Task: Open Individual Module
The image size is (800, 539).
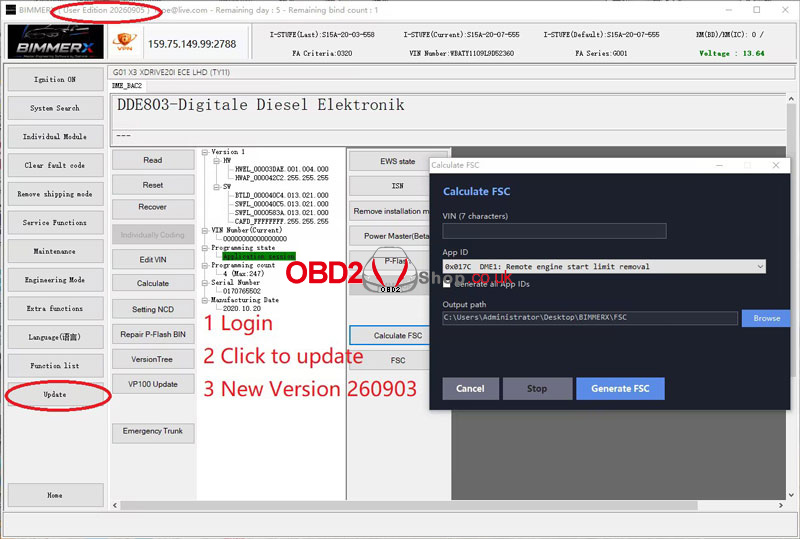Action: (x=55, y=137)
